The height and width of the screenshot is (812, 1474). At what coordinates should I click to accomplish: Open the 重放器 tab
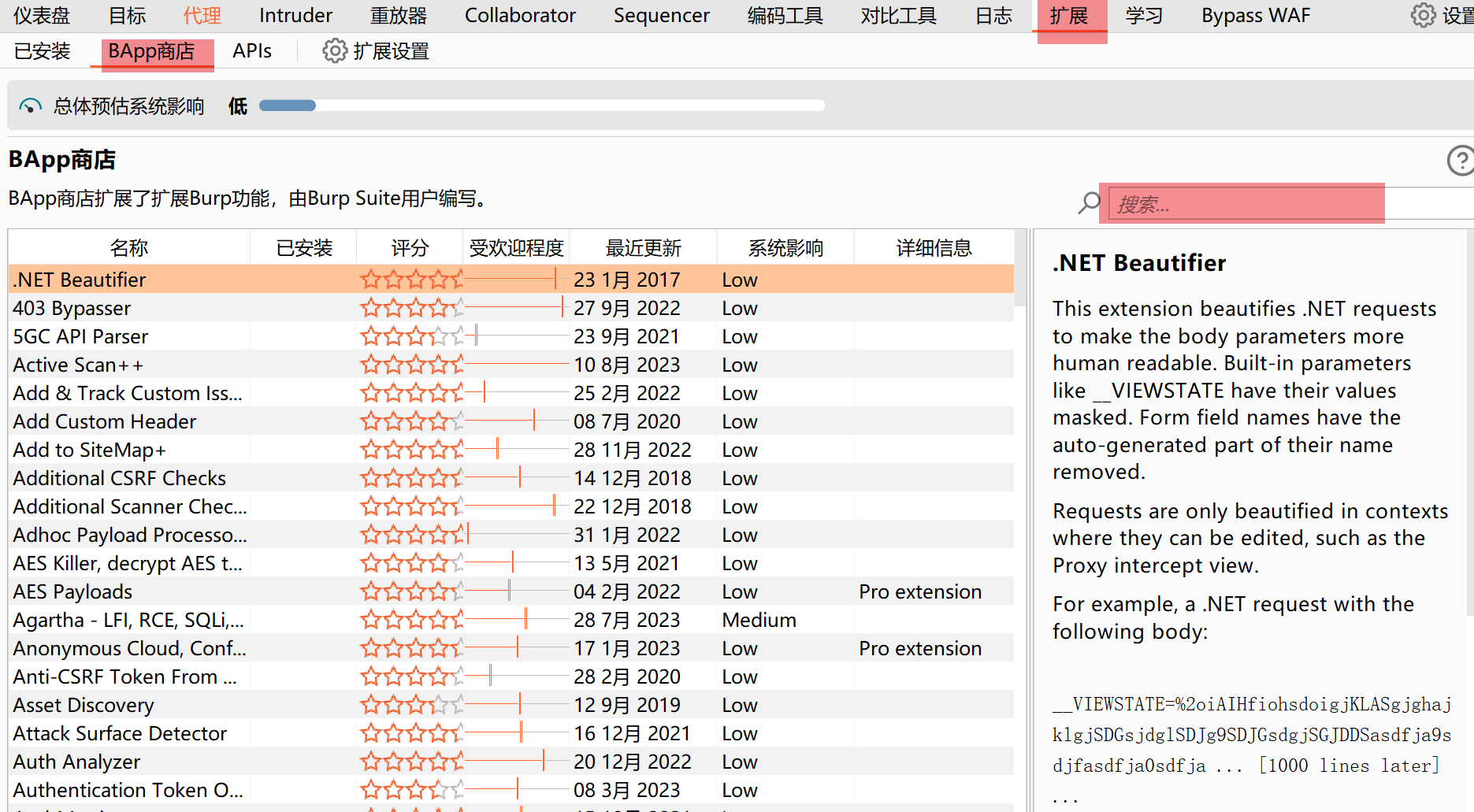coord(399,16)
